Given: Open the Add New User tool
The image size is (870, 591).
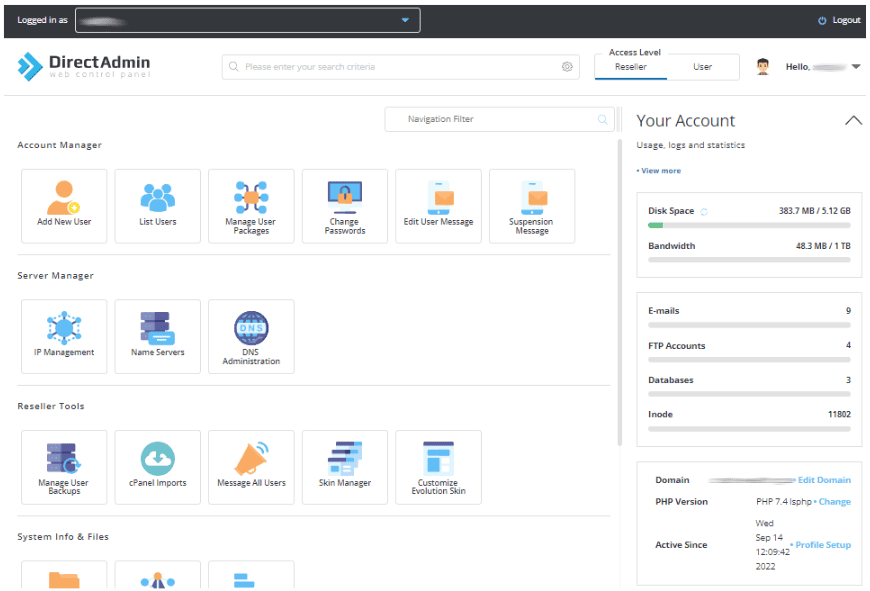Looking at the screenshot, I should pyautogui.click(x=64, y=206).
